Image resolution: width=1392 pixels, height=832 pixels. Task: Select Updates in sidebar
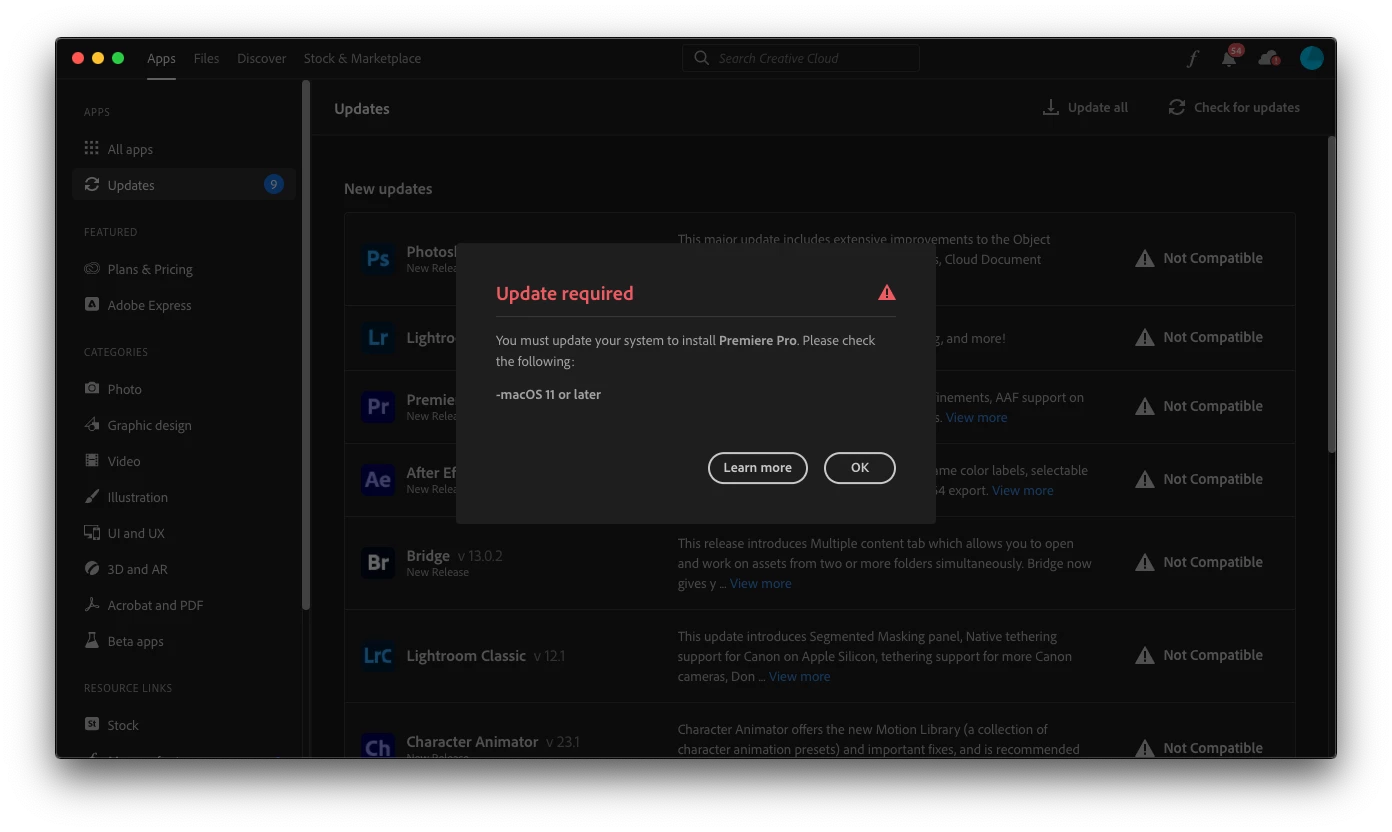183,185
